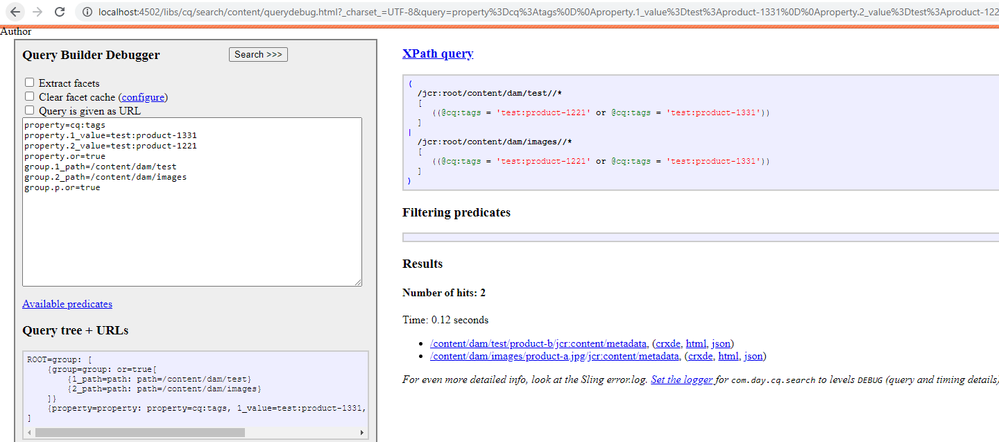Check Query is given as URL
The width and height of the screenshot is (999, 442).
[30, 111]
